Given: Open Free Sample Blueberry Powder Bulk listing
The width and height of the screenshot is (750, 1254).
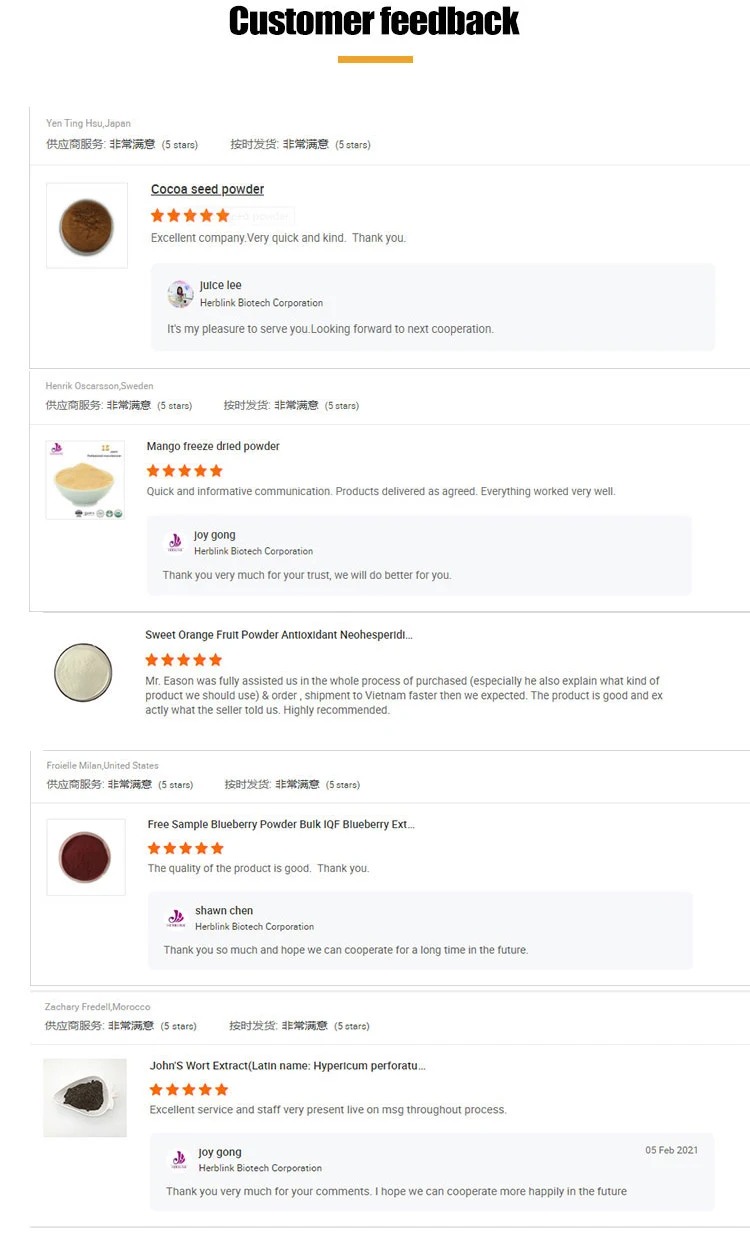Looking at the screenshot, I should tap(280, 824).
